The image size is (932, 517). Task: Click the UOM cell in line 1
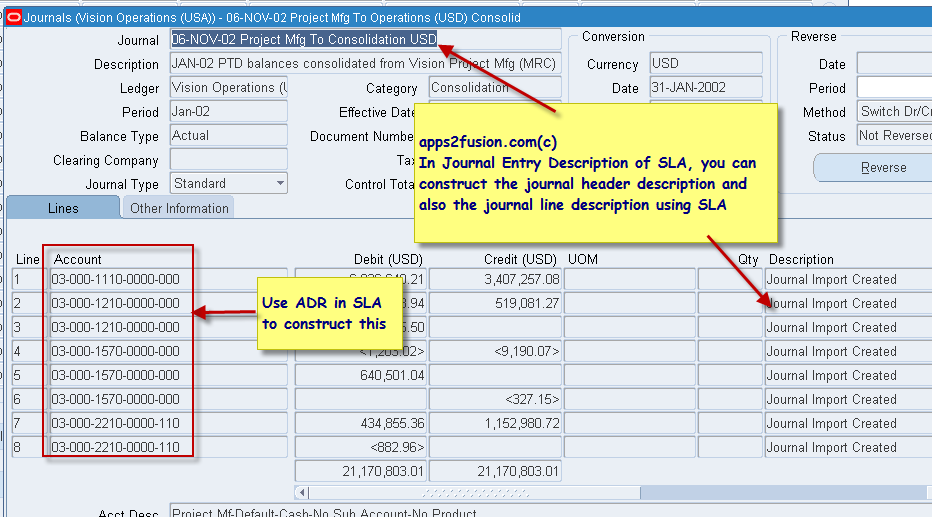click(629, 279)
